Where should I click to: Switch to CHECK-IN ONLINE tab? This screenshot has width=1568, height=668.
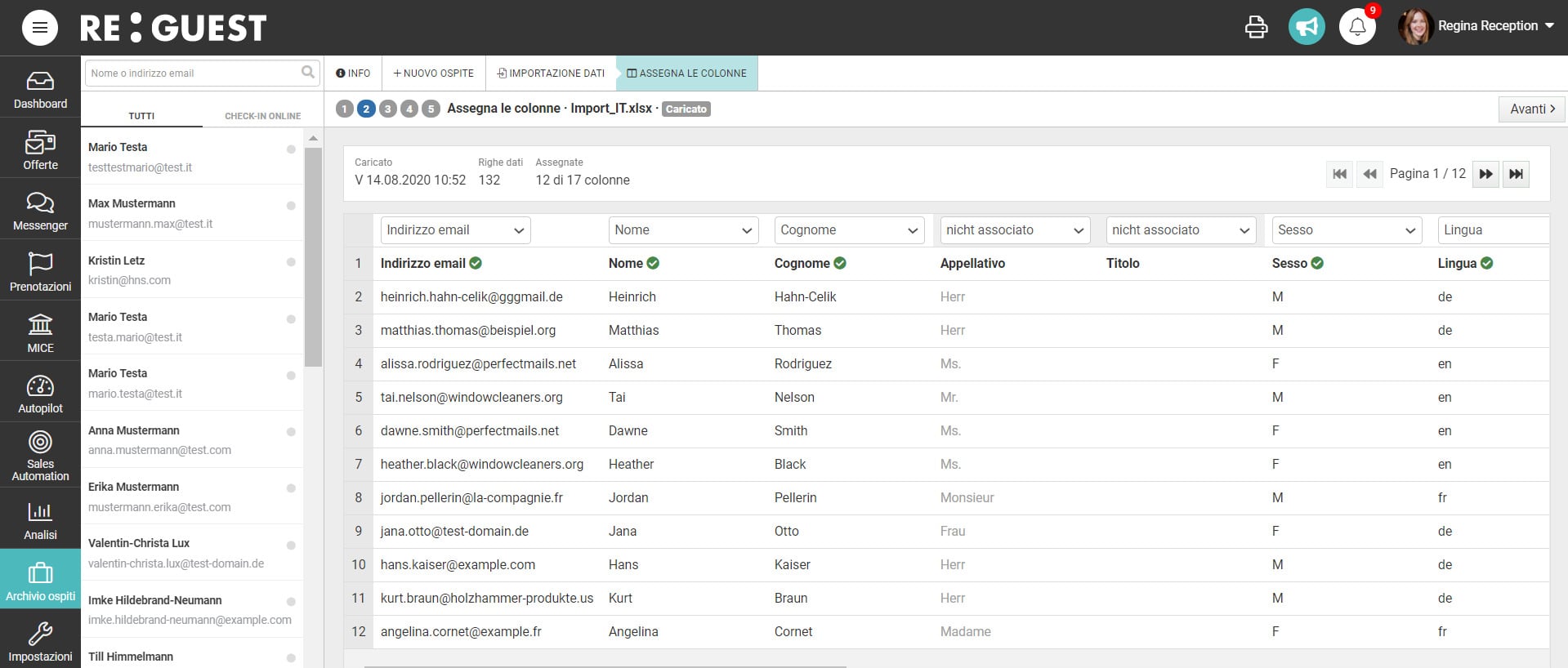(x=262, y=116)
